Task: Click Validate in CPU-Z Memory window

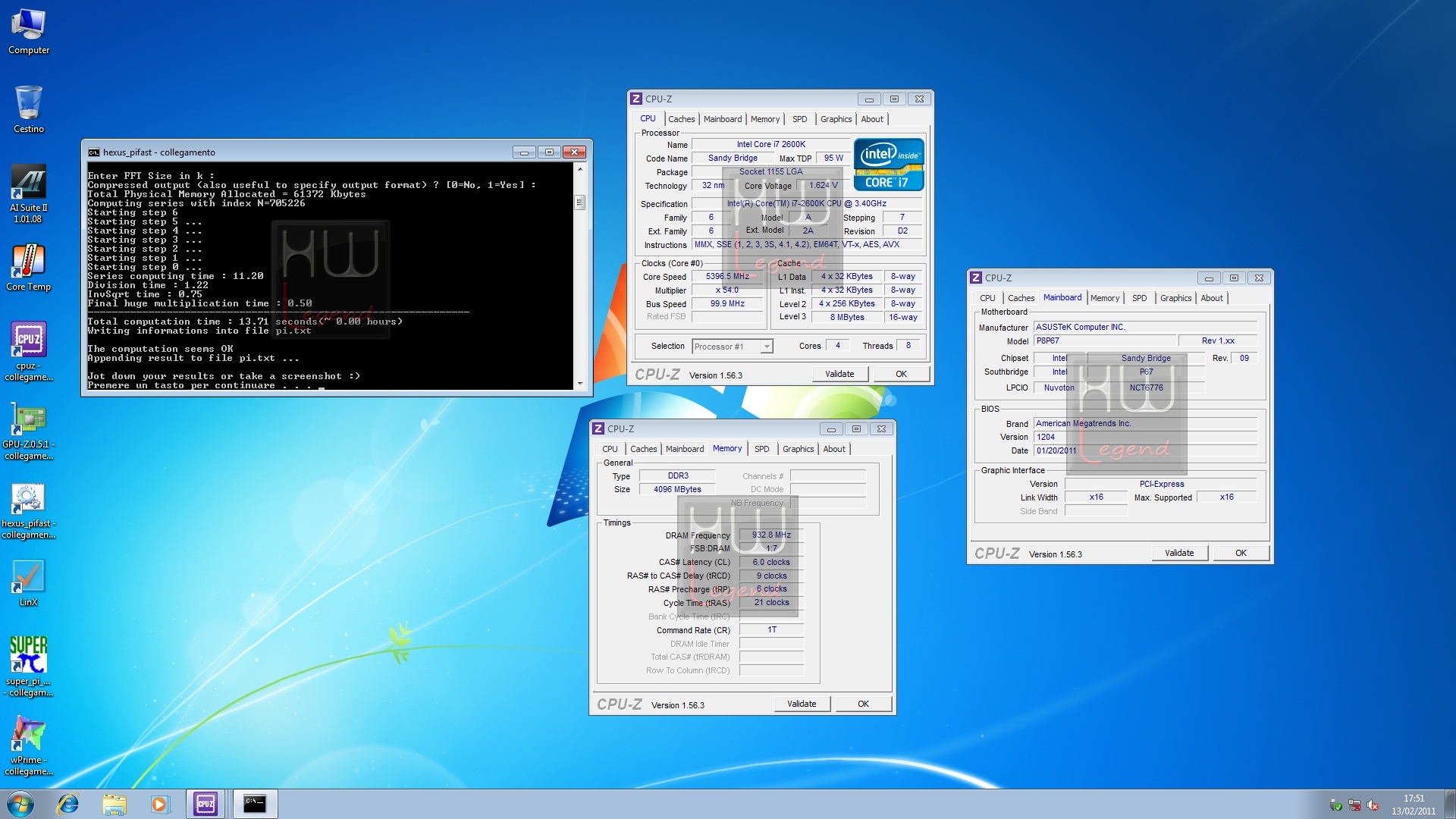Action: coord(802,704)
